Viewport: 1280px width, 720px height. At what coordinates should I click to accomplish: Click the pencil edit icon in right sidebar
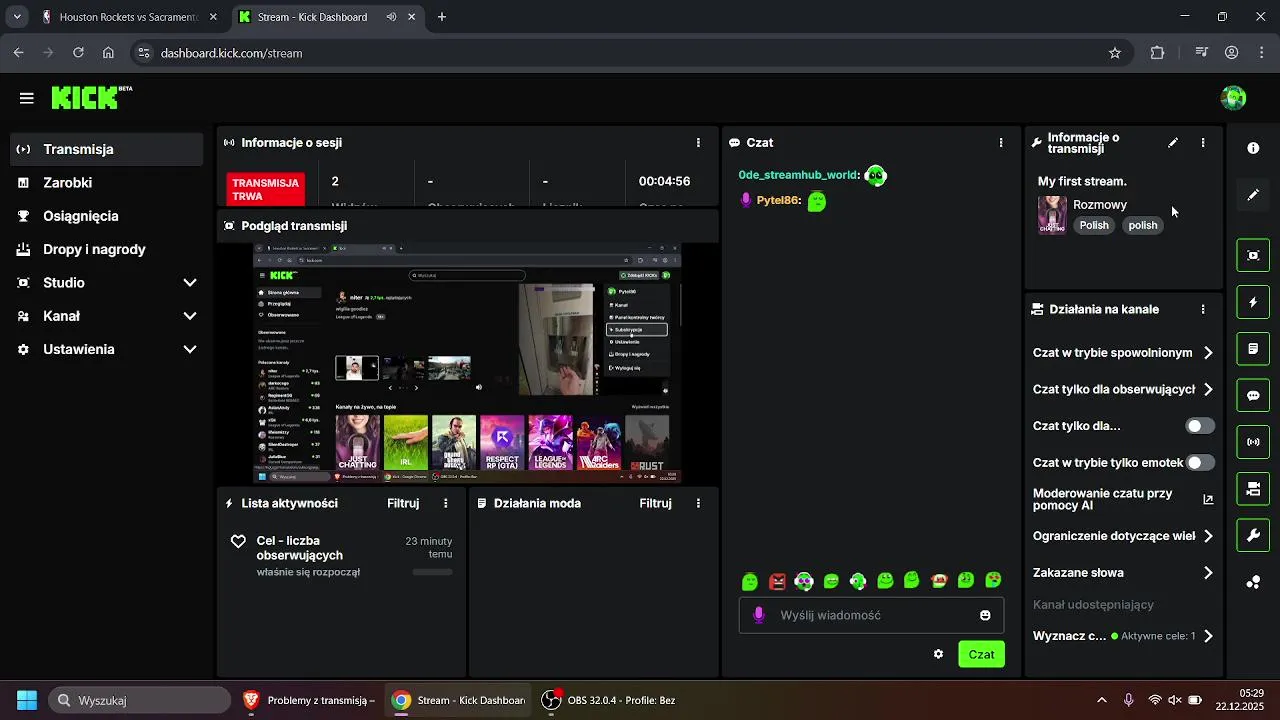point(1253,195)
